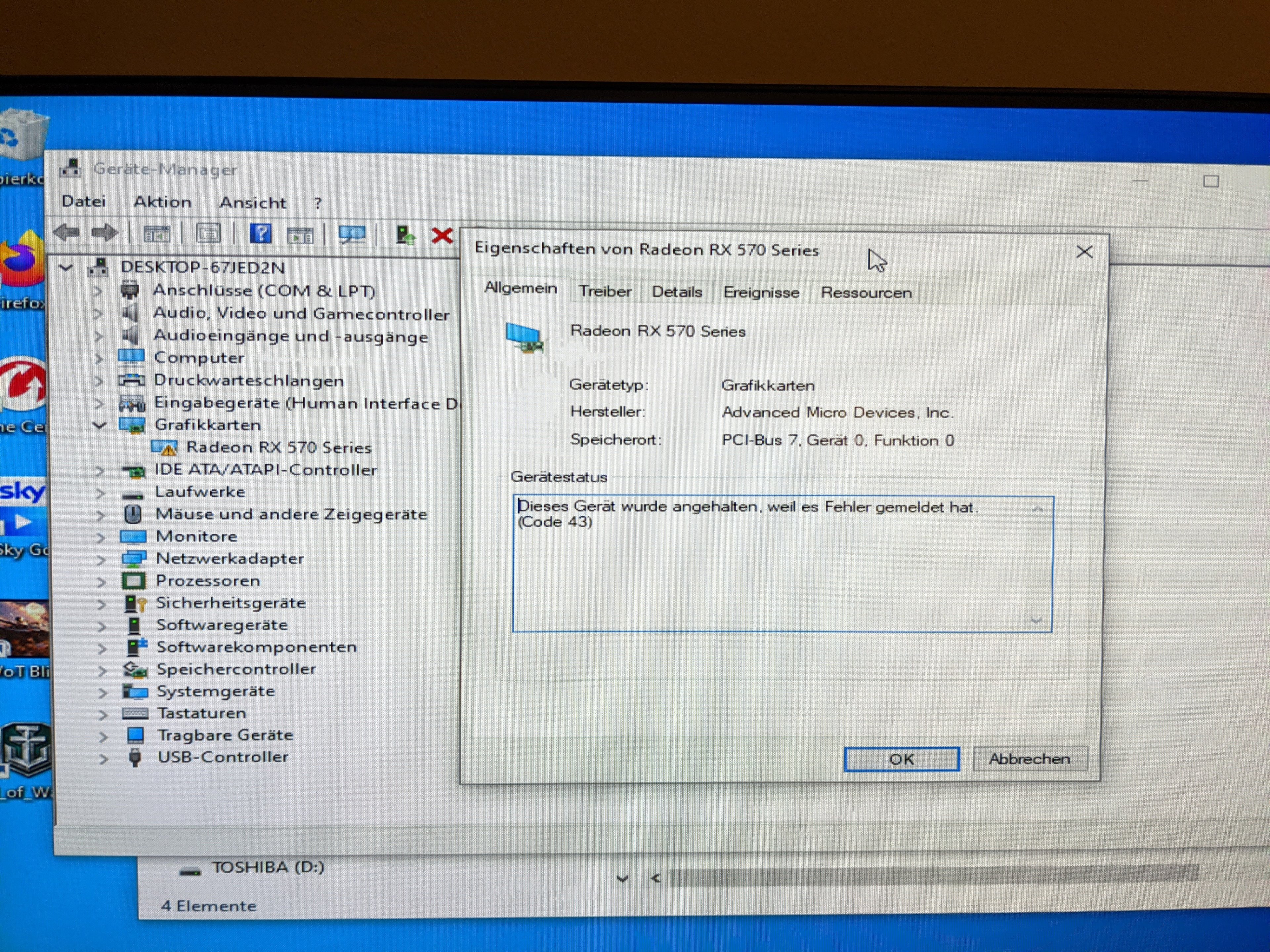
Task: Click the blue help question mark icon
Action: [x=260, y=234]
